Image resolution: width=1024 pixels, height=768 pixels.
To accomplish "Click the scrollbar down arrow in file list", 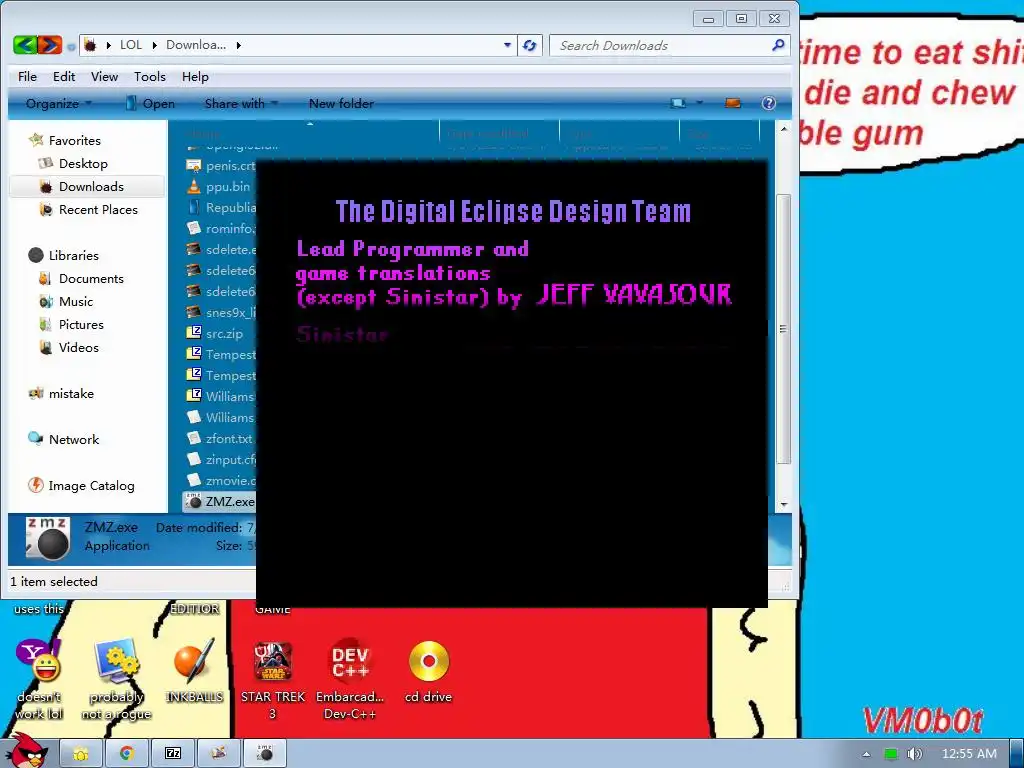I will pos(783,504).
